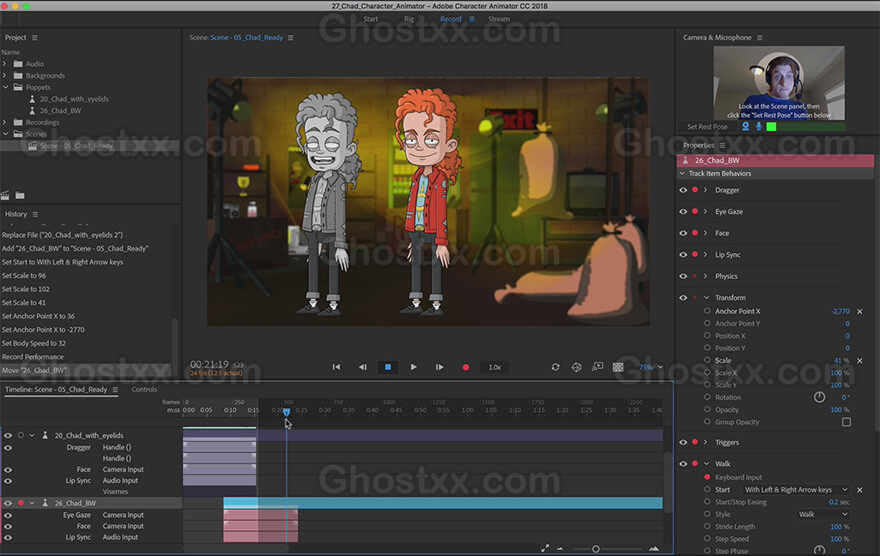The width and height of the screenshot is (880, 556).
Task: Click the blue Stop button
Action: pos(388,367)
